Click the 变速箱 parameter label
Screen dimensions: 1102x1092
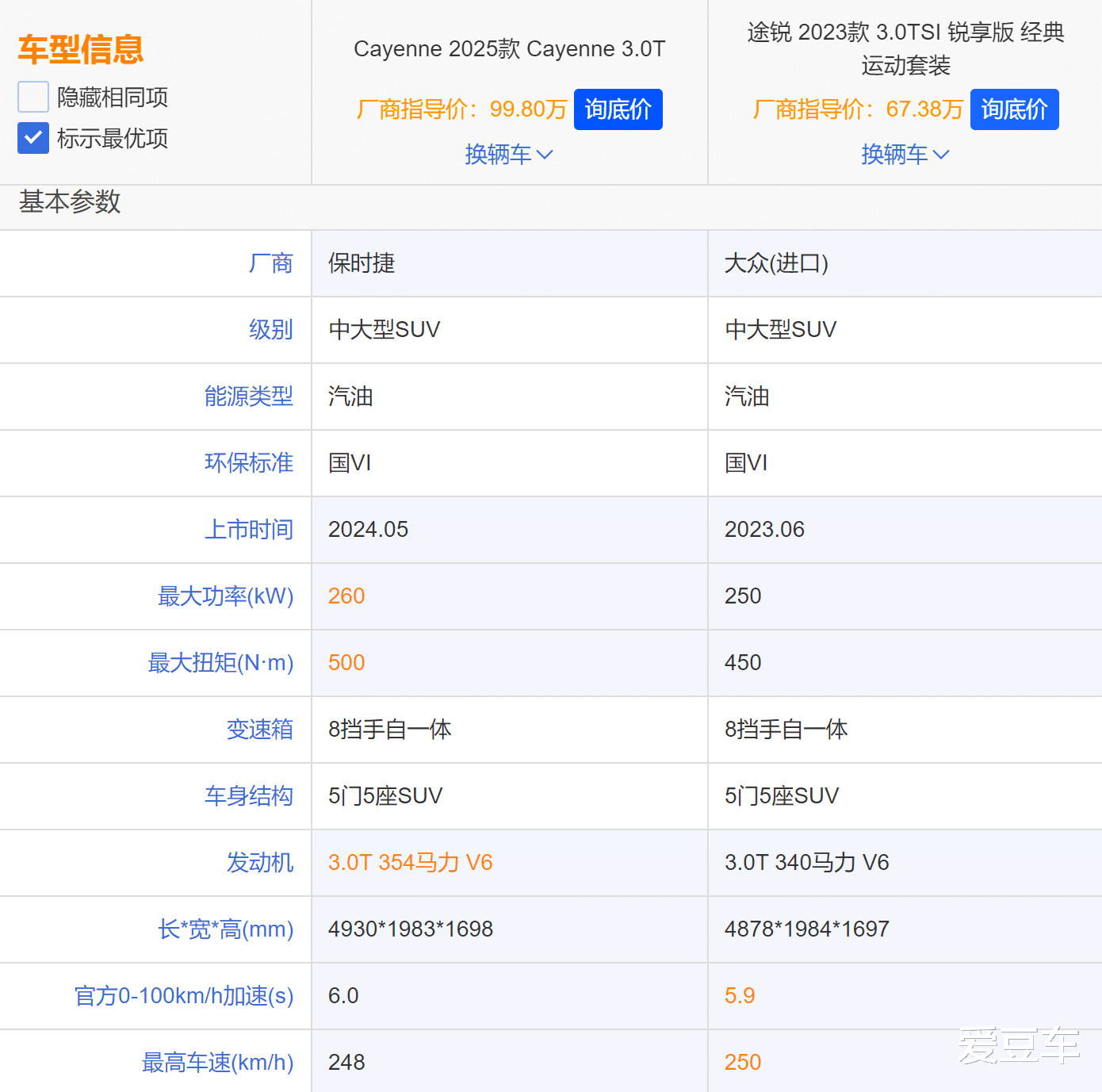point(260,730)
